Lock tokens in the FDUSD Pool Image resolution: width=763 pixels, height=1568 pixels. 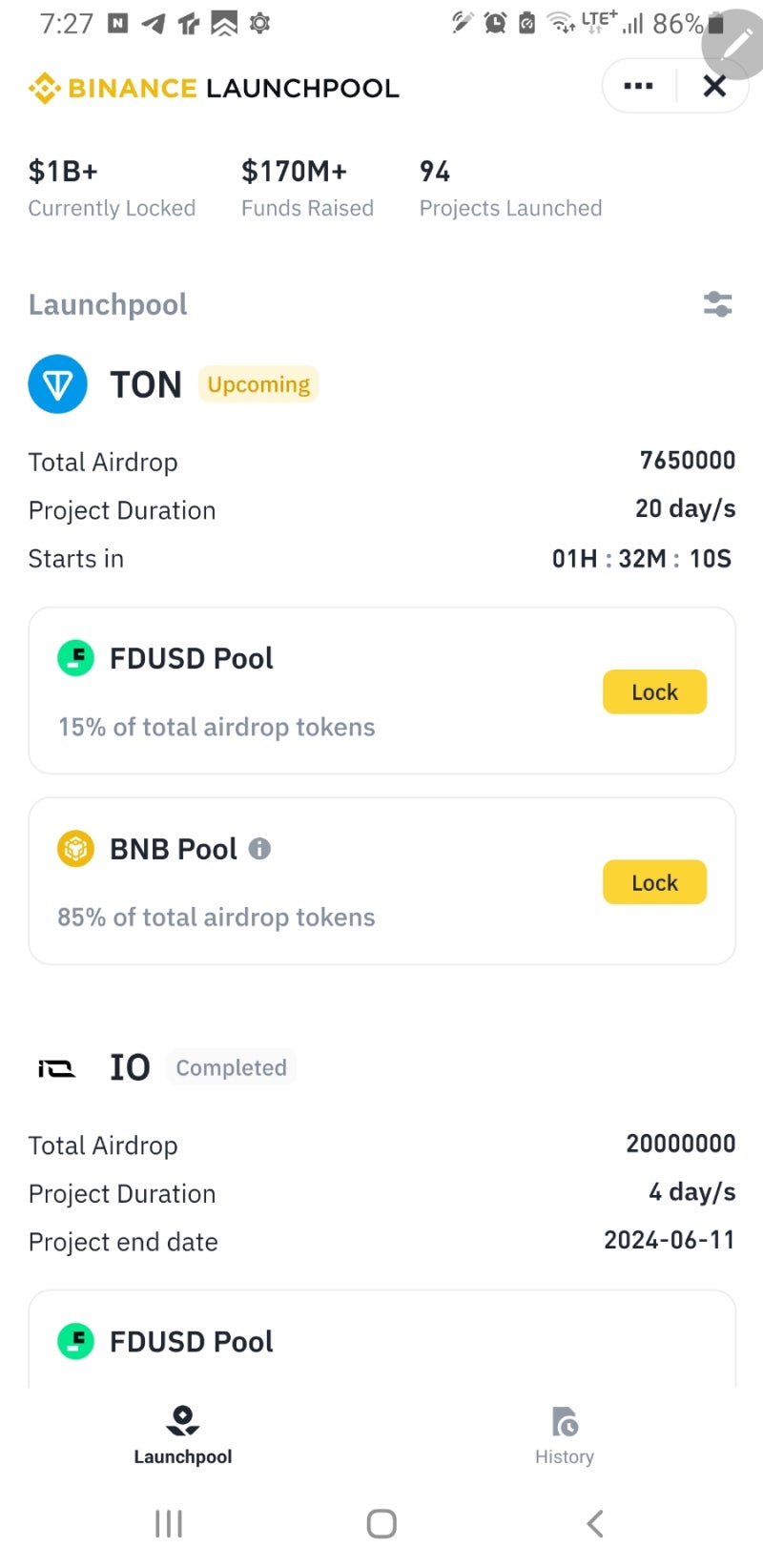click(x=654, y=691)
